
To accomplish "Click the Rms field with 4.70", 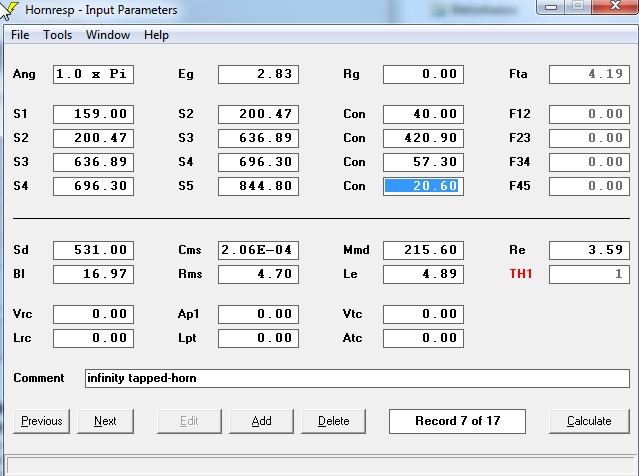I will [x=258, y=274].
